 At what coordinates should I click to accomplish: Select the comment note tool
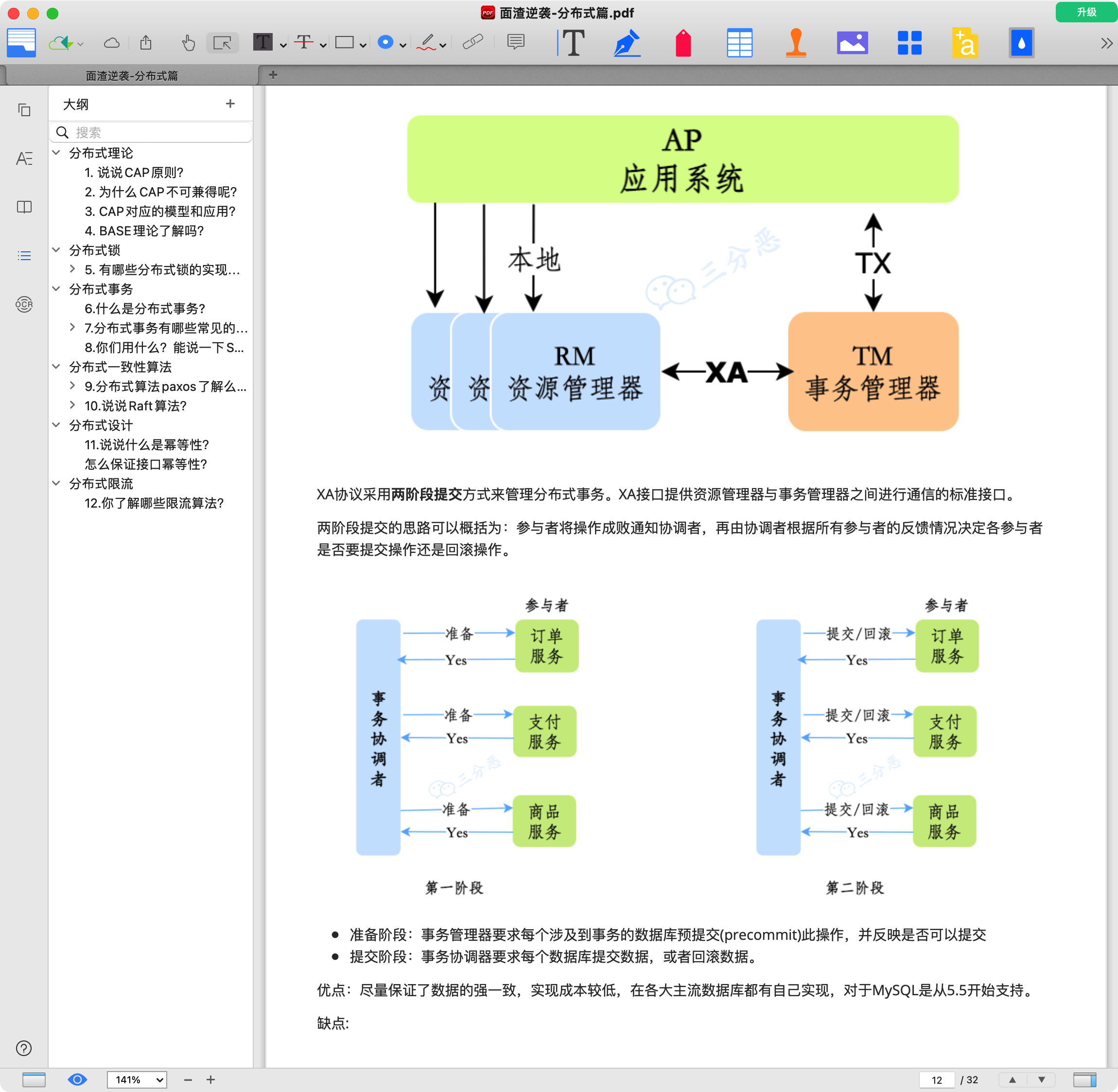[x=515, y=42]
